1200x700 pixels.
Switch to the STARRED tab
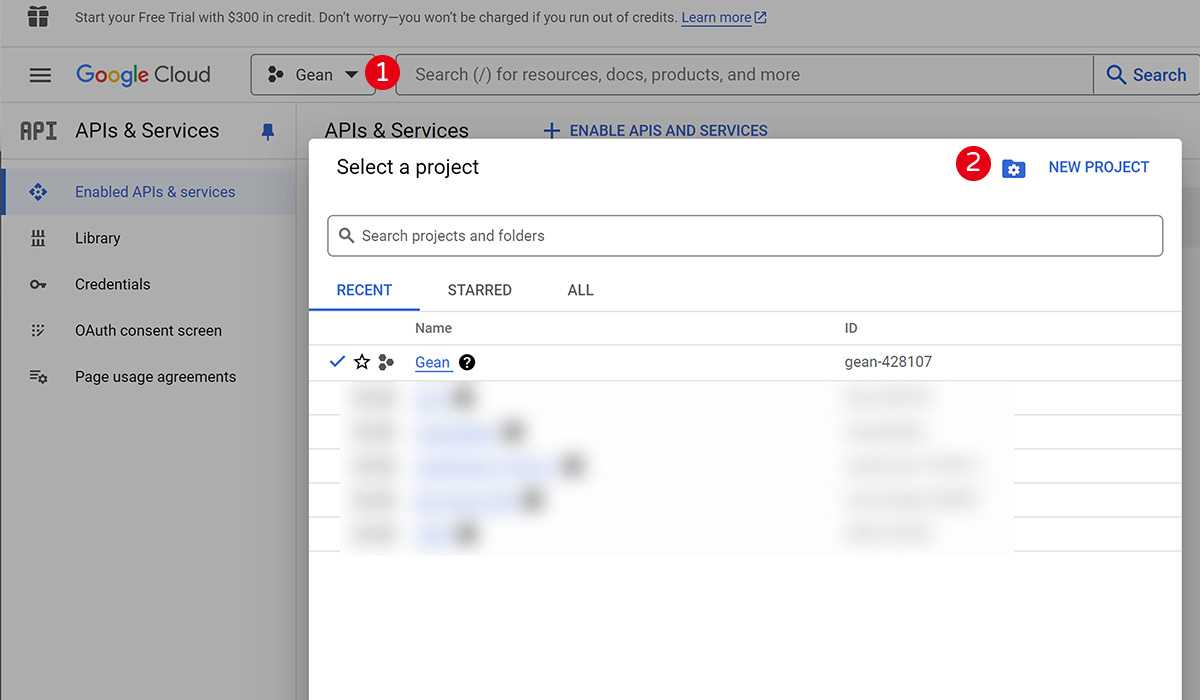point(479,290)
